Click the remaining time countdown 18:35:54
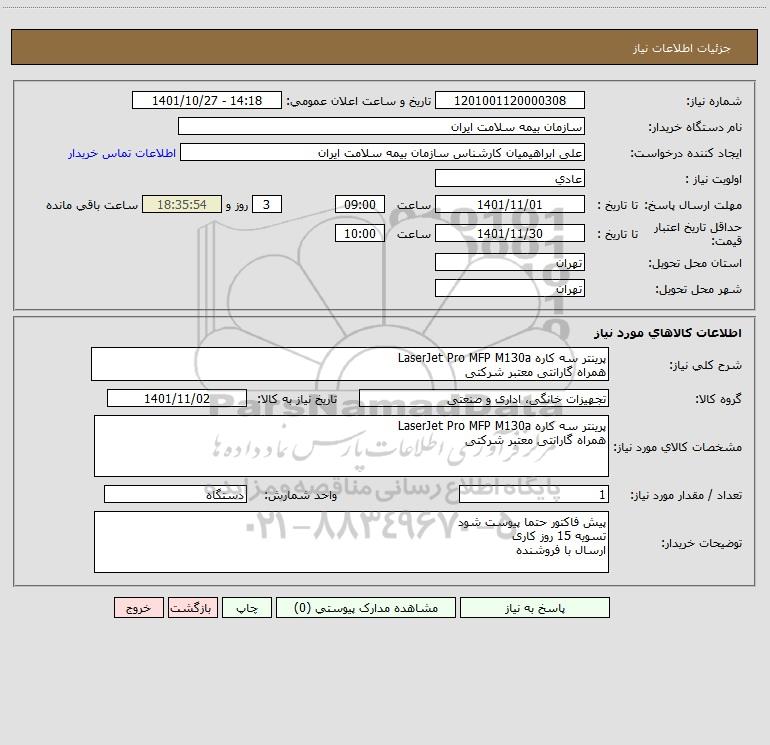This screenshot has width=770, height=745. pos(182,204)
